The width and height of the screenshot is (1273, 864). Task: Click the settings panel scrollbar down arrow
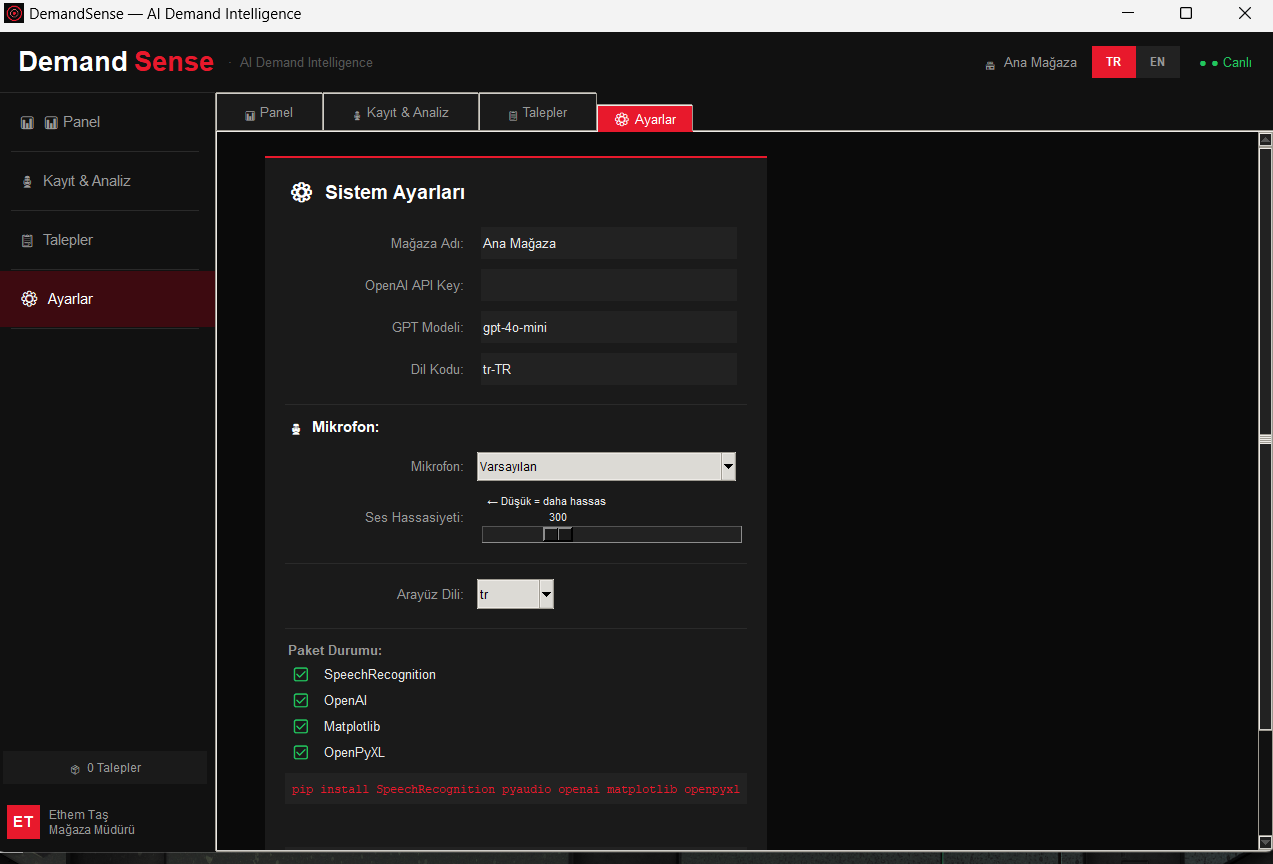tap(1265, 842)
